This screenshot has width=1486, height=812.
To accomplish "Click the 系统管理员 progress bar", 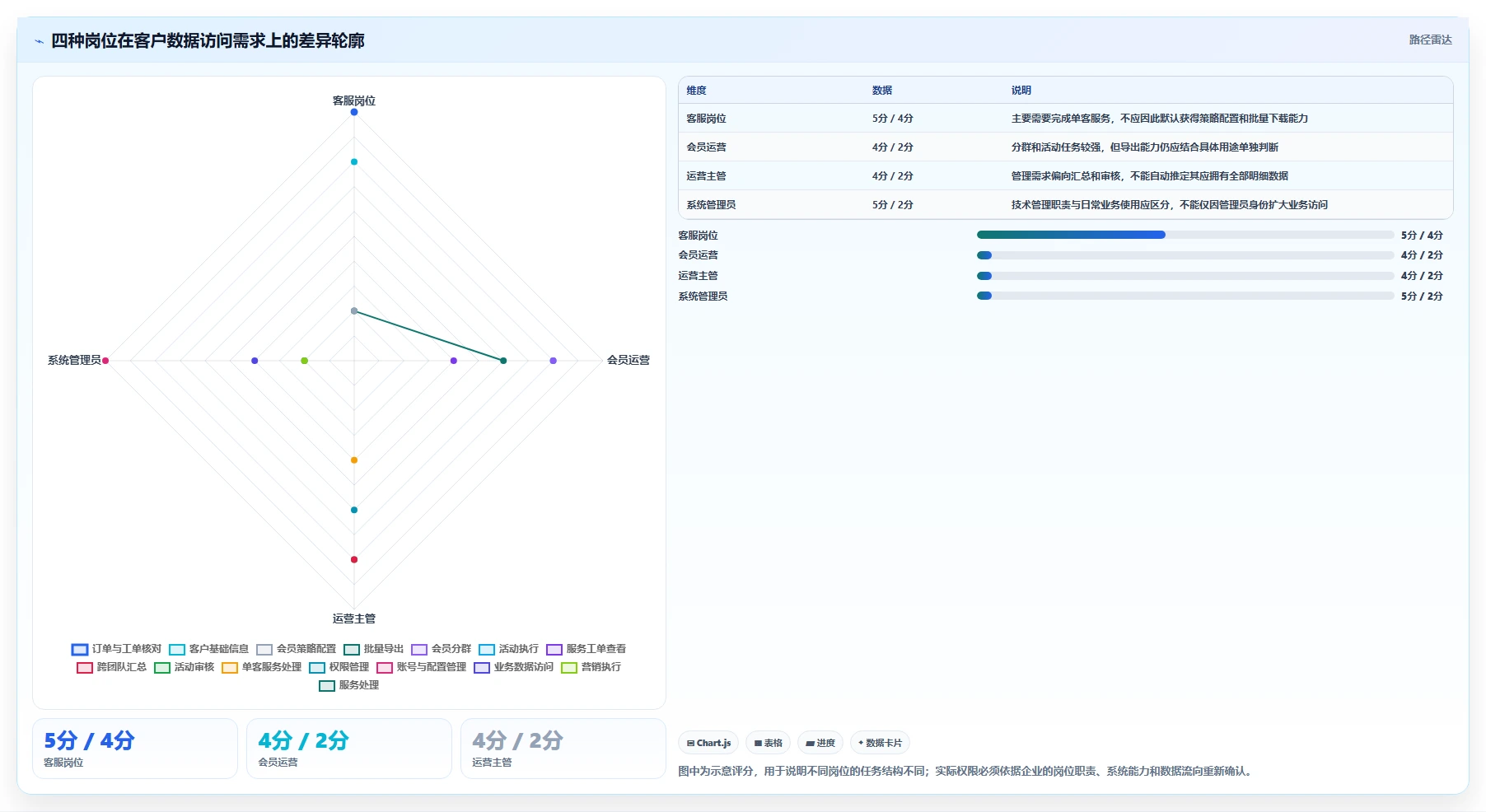I will coord(1185,296).
